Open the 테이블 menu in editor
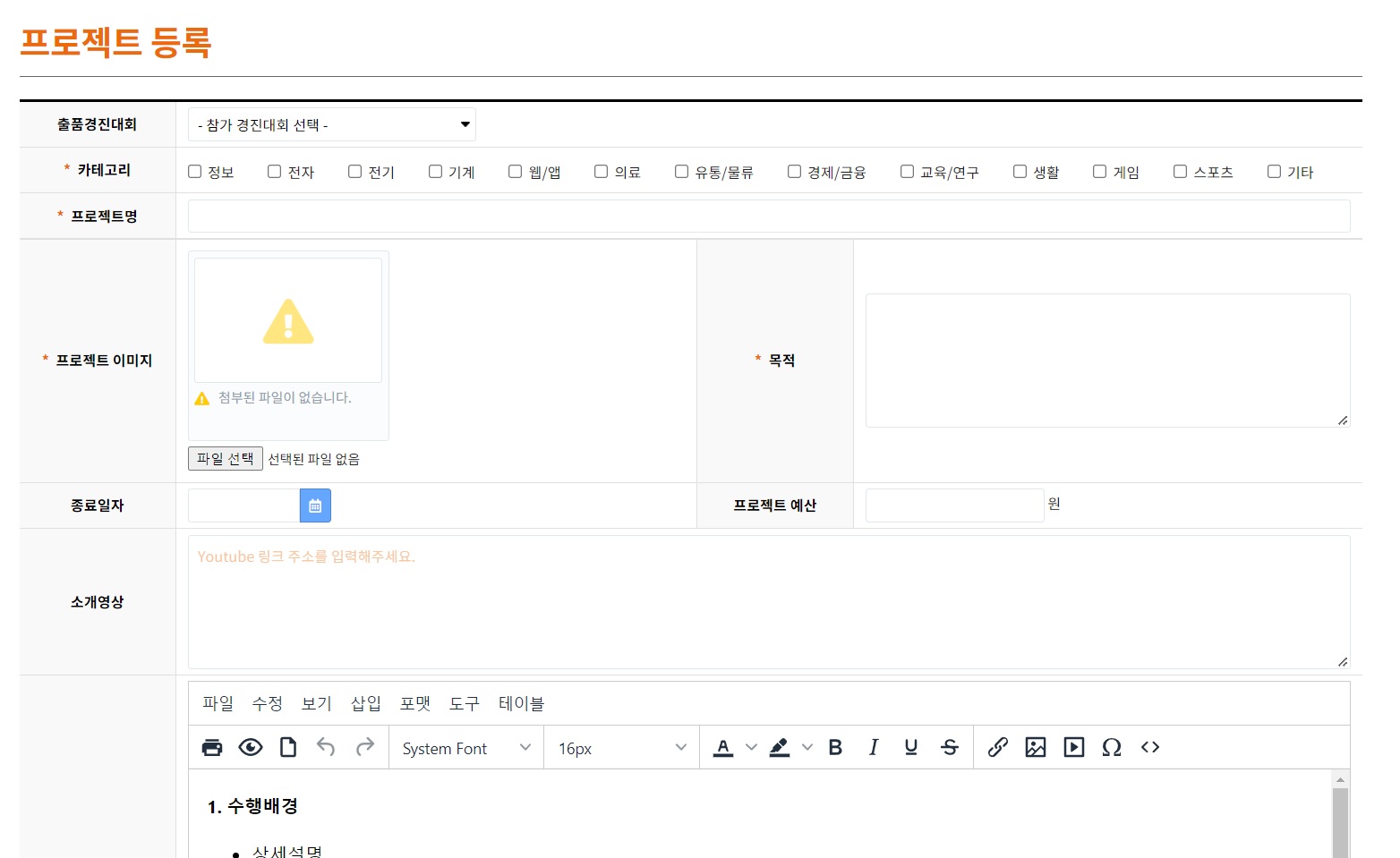This screenshot has height=858, width=1400. click(x=521, y=704)
